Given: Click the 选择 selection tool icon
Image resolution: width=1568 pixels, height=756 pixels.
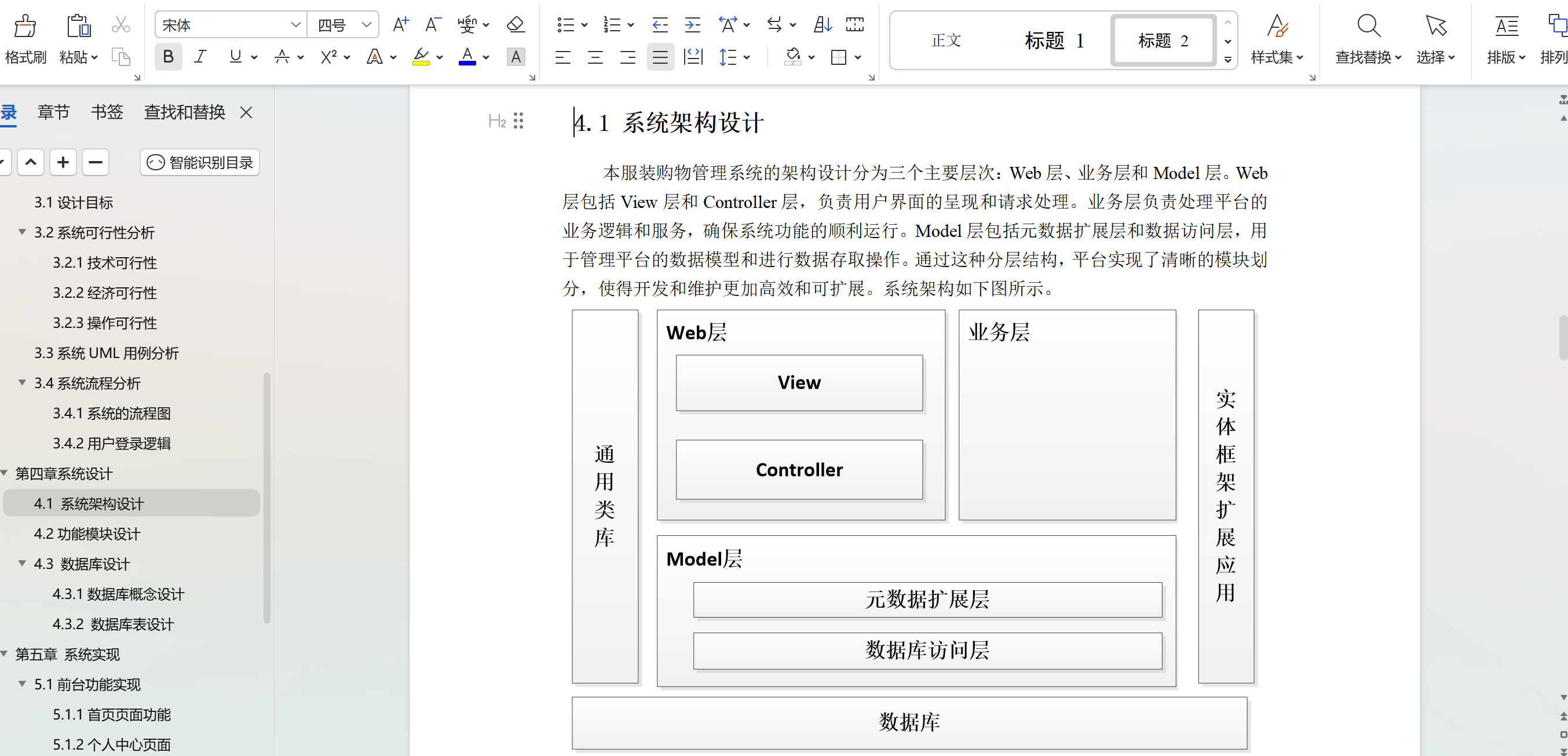Looking at the screenshot, I should coord(1435,39).
